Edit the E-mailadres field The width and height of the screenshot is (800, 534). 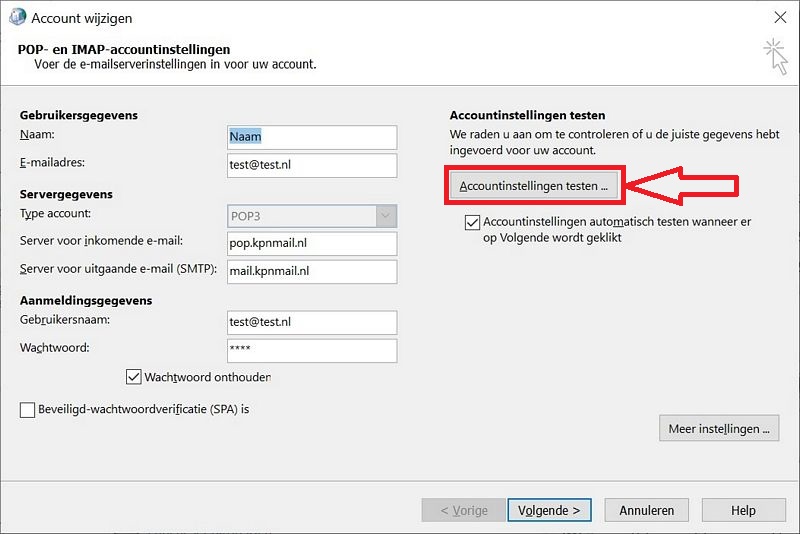pyautogui.click(x=312, y=165)
